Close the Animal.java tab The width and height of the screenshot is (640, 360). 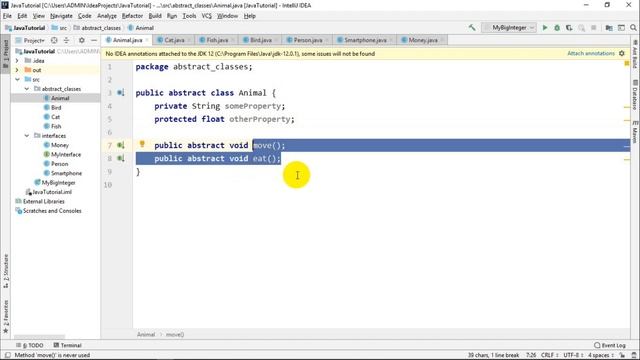147,40
